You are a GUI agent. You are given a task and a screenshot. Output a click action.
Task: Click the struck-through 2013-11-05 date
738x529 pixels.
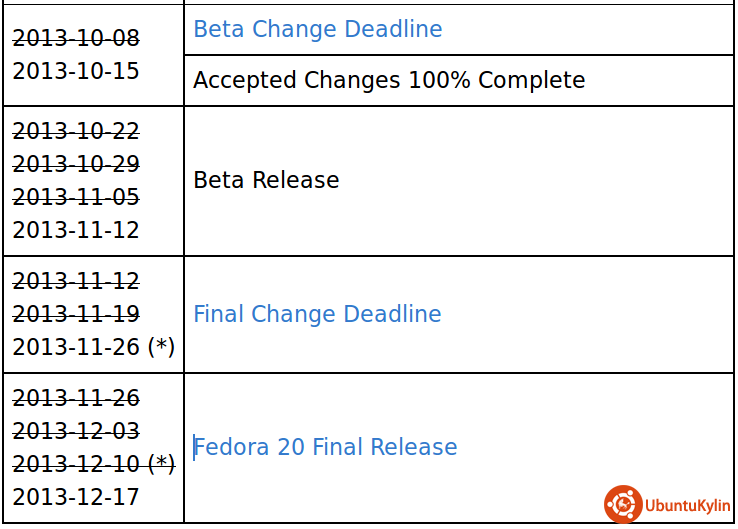pos(76,197)
